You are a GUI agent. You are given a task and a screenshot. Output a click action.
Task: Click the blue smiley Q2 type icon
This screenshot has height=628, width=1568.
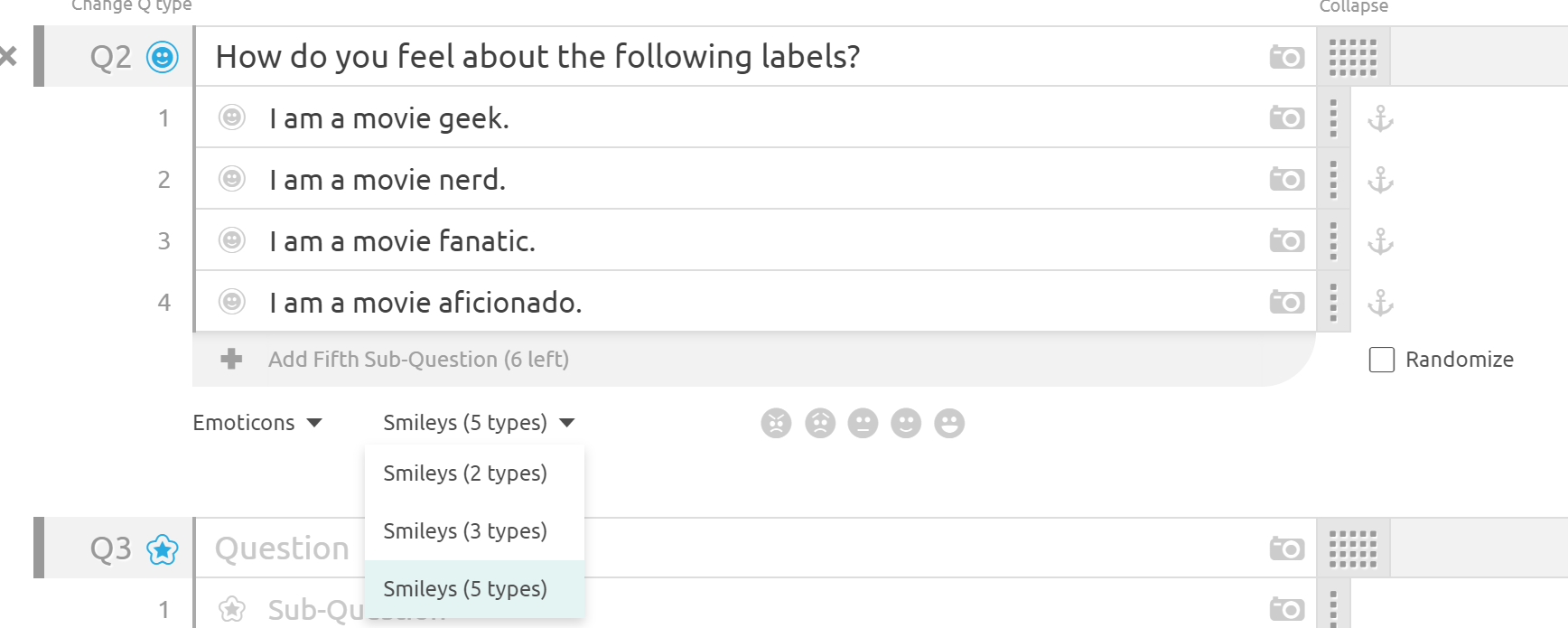(163, 57)
